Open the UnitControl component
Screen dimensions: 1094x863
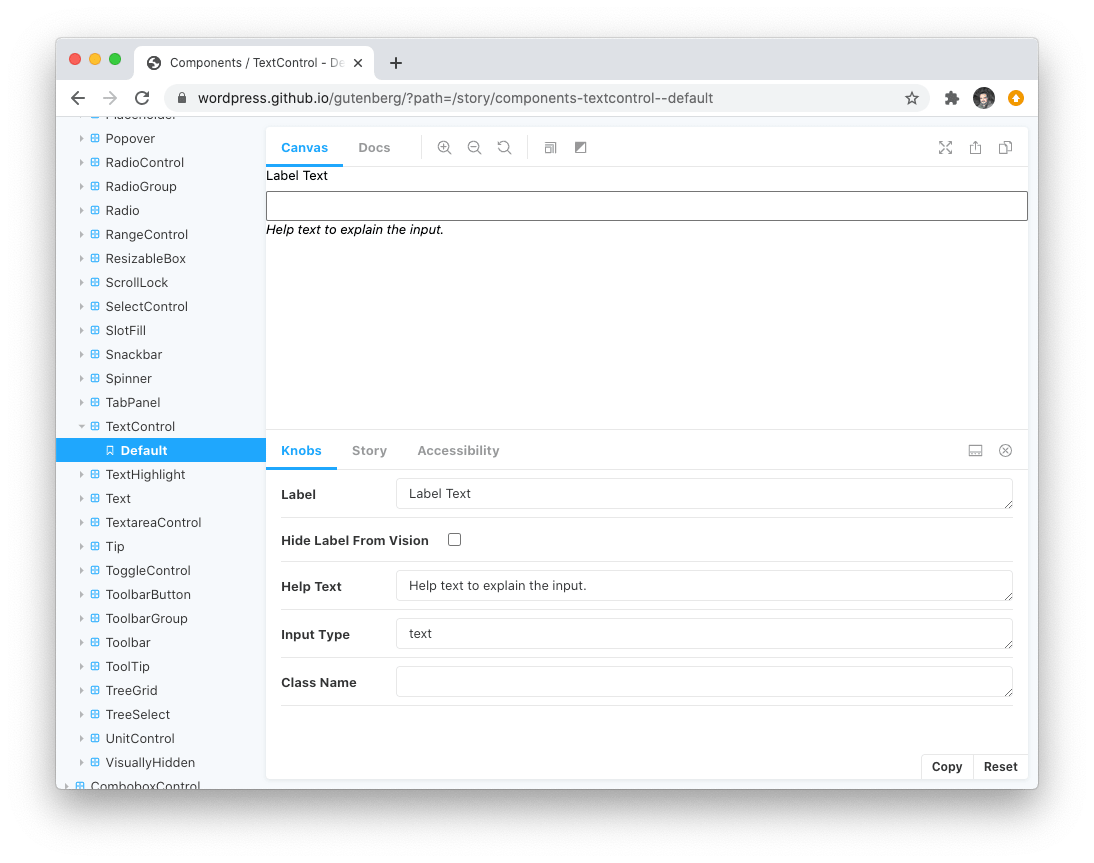click(140, 738)
